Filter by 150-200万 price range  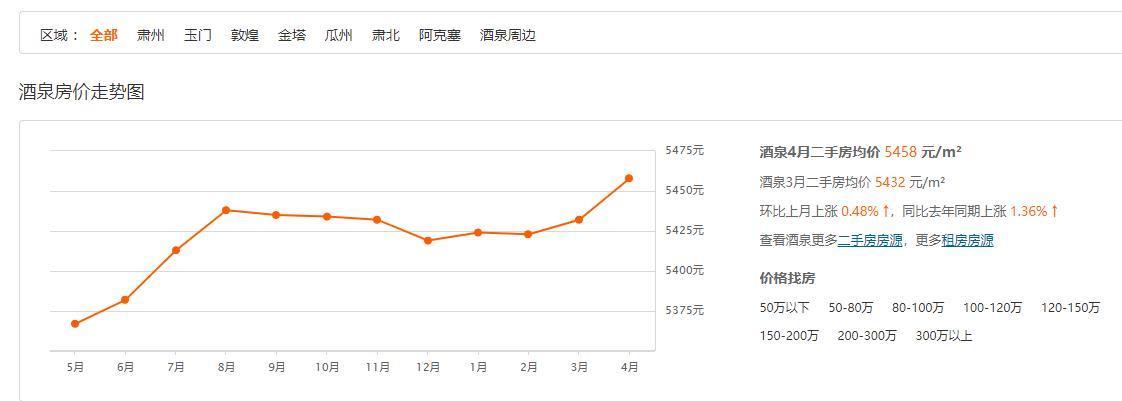[789, 336]
